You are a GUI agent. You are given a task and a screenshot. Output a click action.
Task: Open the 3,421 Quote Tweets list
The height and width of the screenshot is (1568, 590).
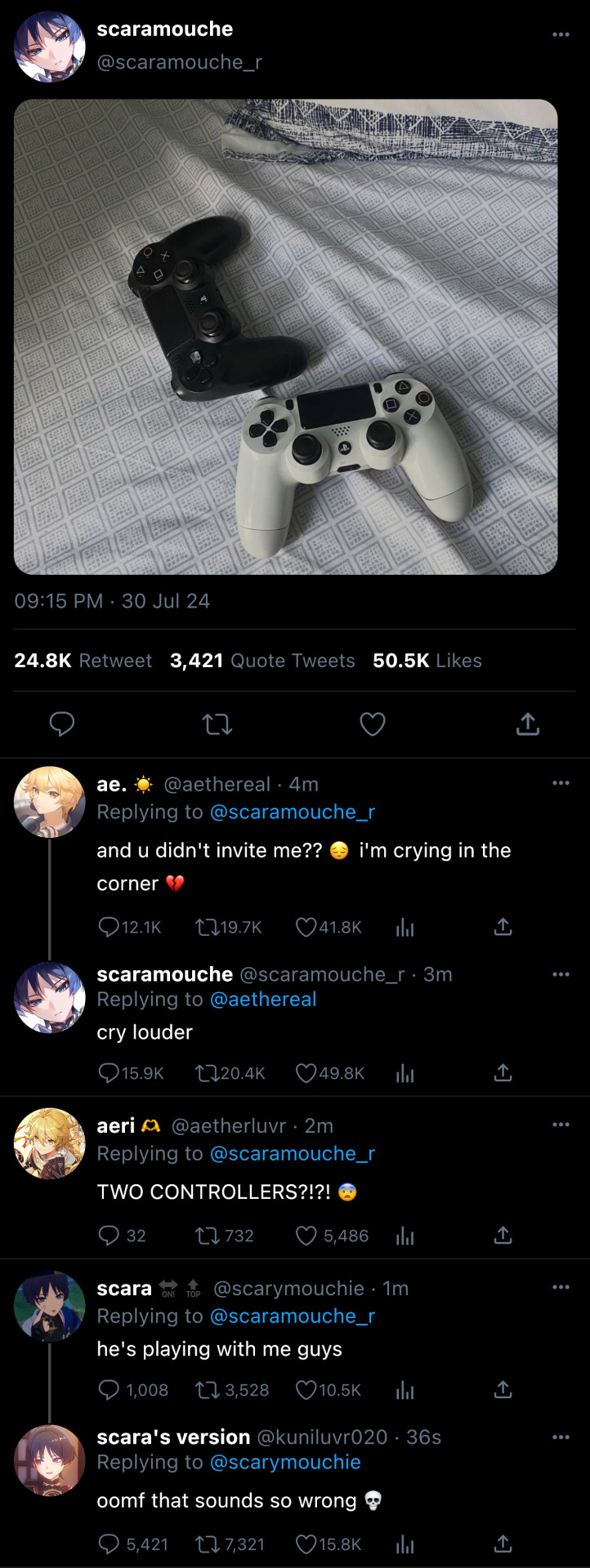click(262, 661)
